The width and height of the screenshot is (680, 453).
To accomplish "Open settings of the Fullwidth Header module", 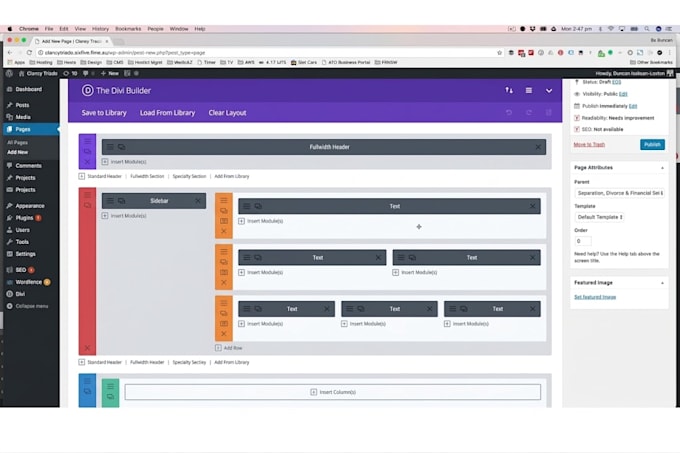I will 110,147.
